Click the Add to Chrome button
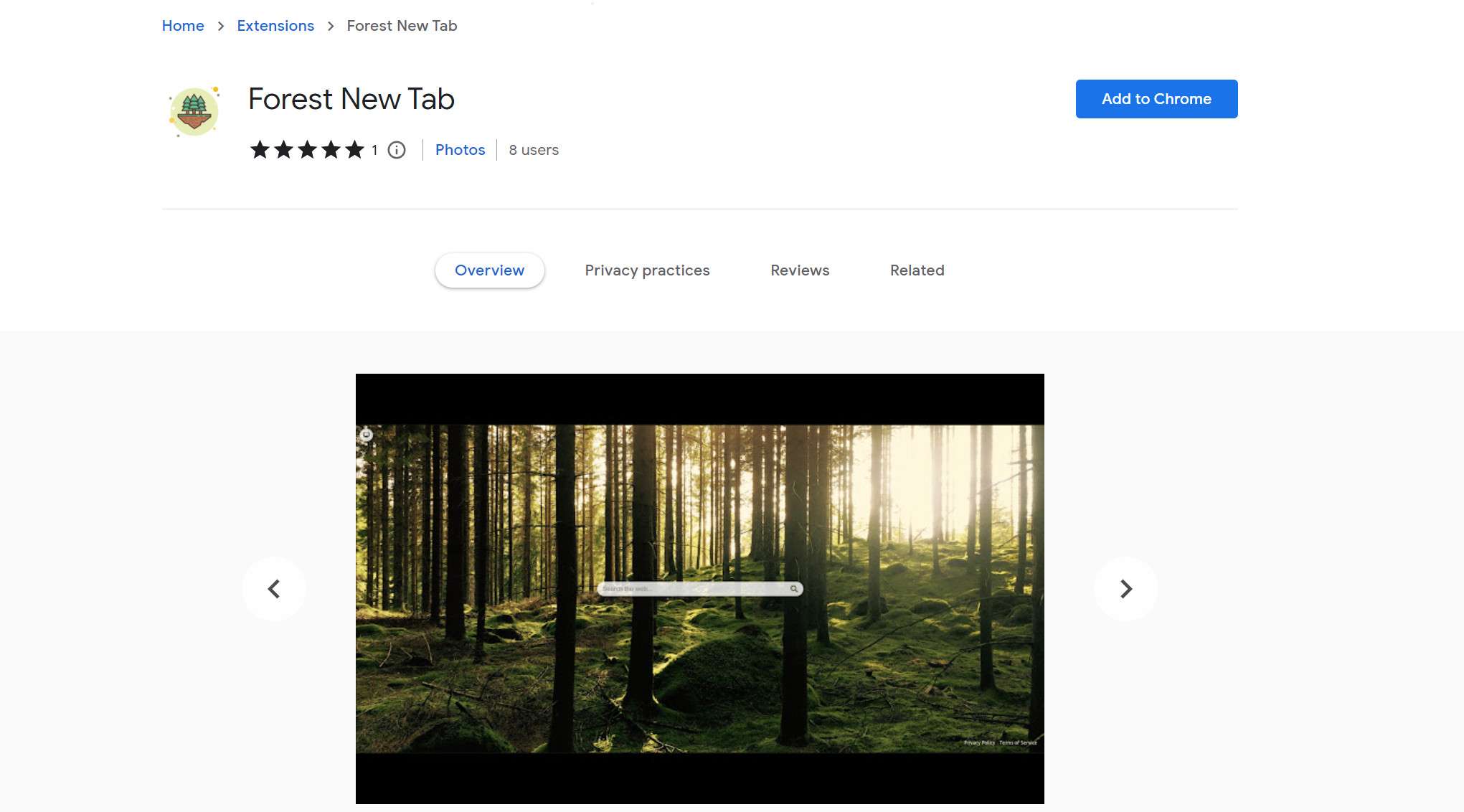Viewport: 1464px width, 812px height. pos(1156,99)
